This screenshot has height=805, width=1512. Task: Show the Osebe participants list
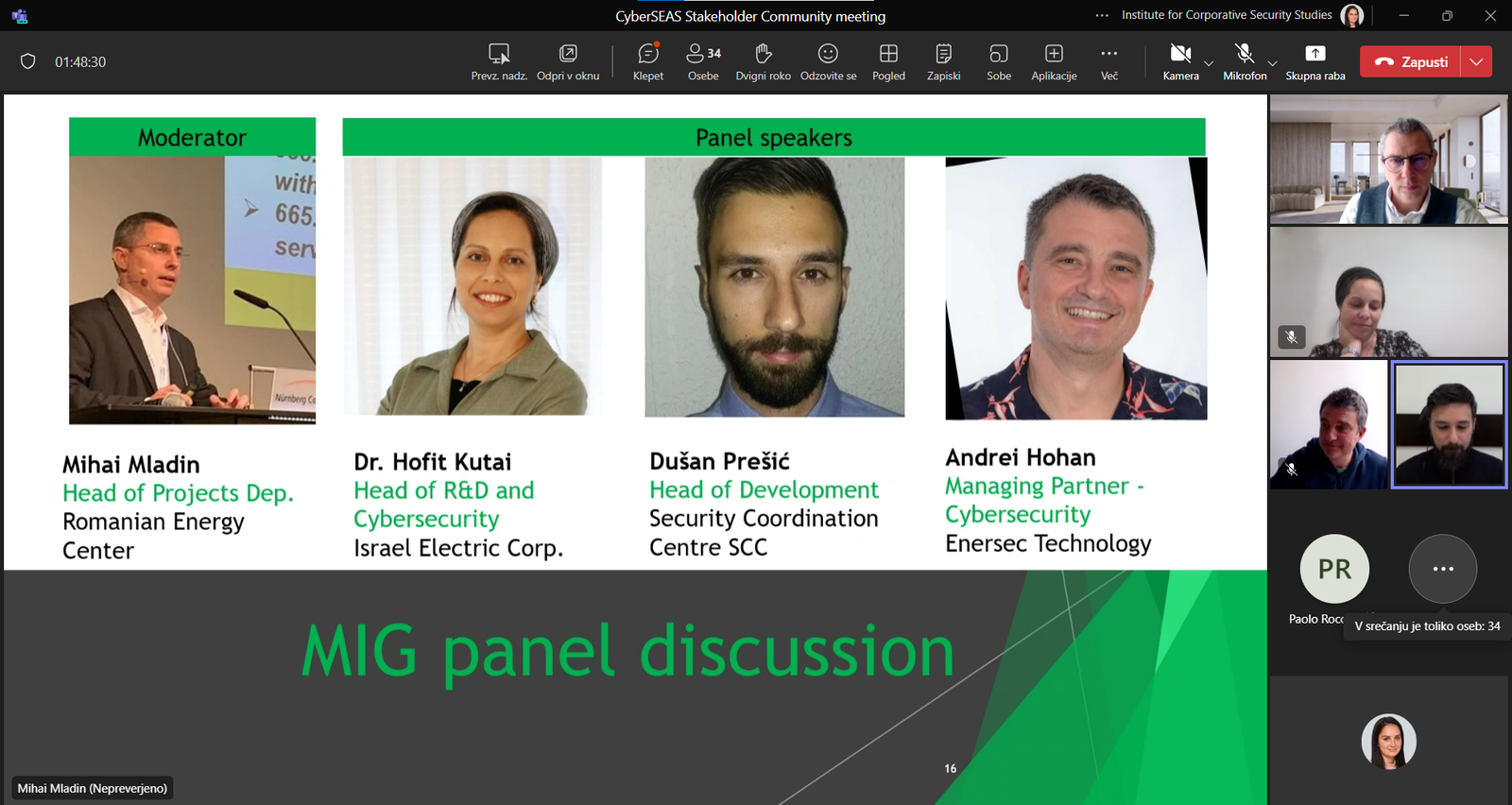(x=703, y=61)
